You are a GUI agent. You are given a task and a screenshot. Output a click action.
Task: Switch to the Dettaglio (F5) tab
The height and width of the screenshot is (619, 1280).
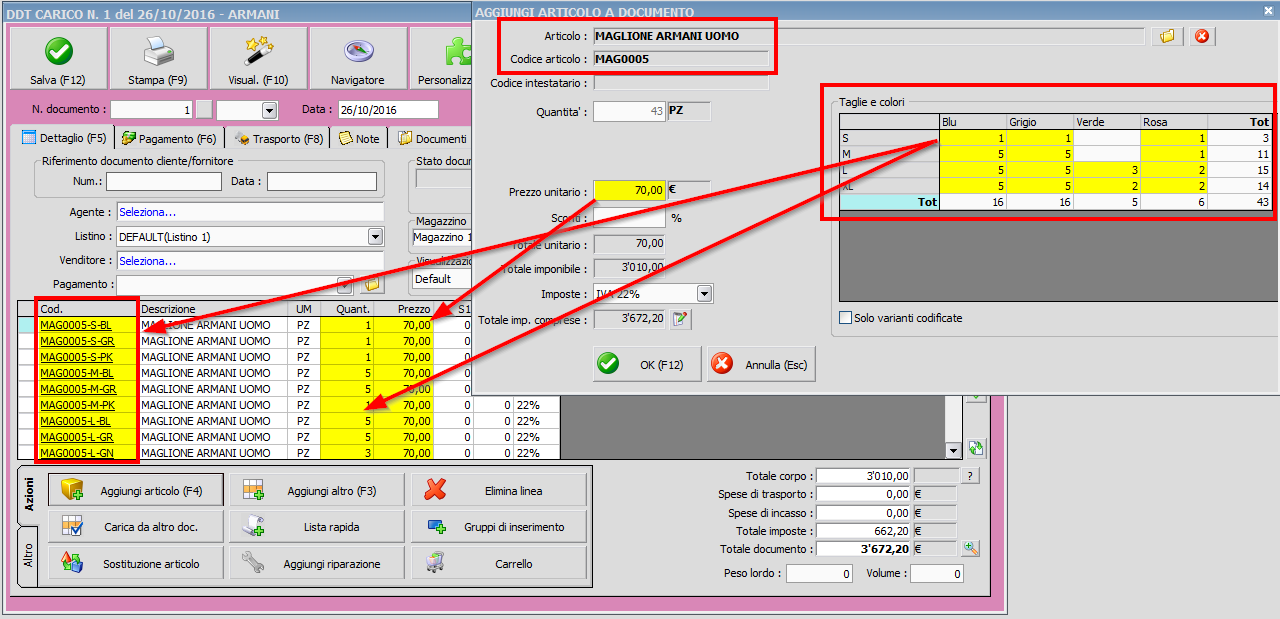tap(64, 138)
